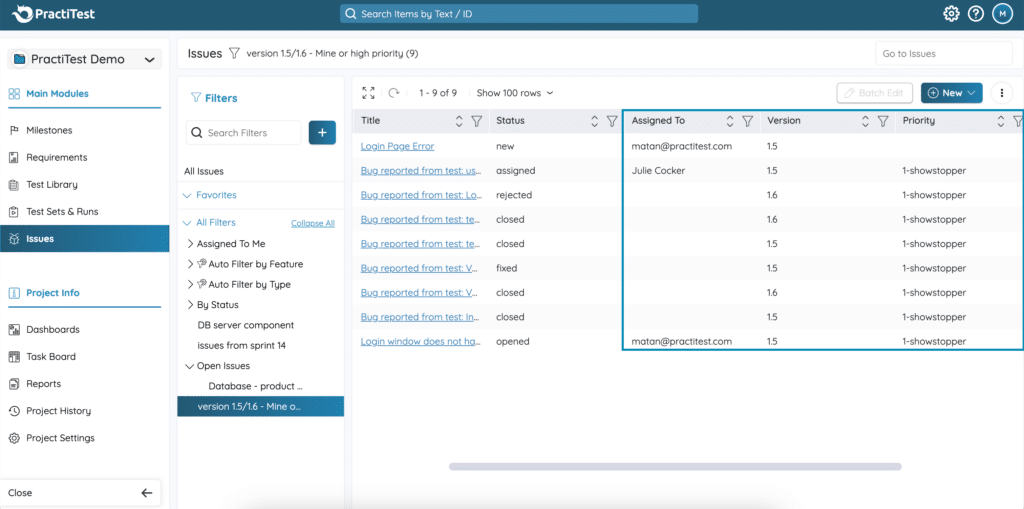
Task: Expand the By Status filter group
Action: point(190,305)
